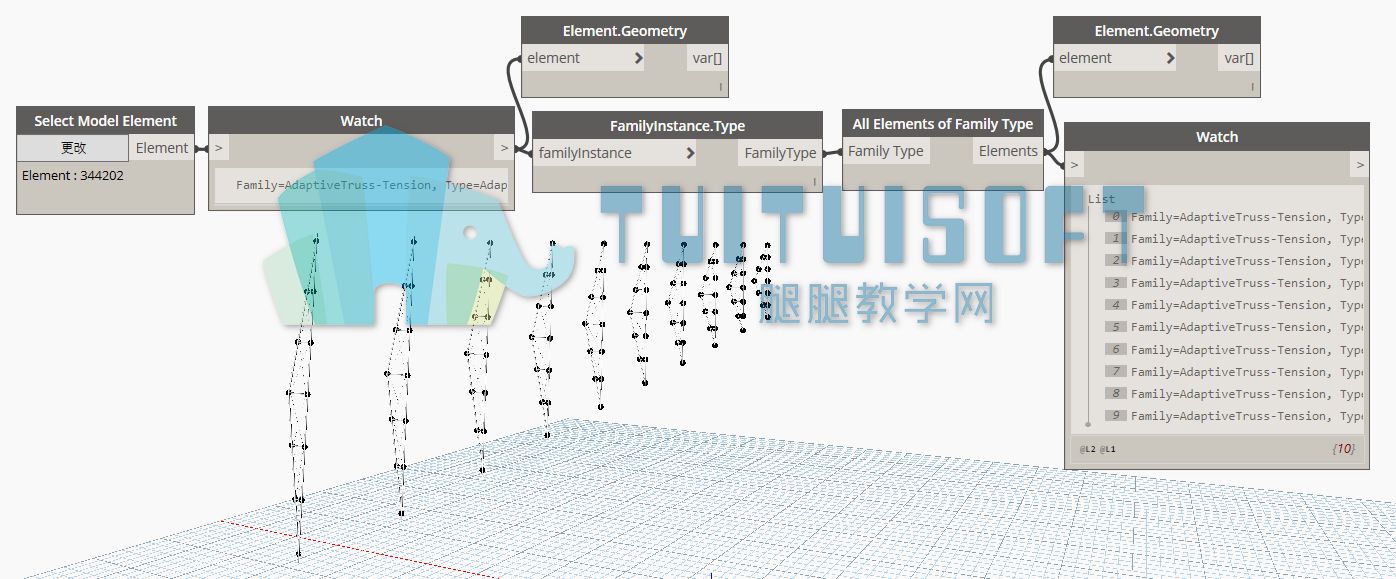Select list item index 9 in Watch
The width and height of the screenshot is (1396, 579).
1234,416
